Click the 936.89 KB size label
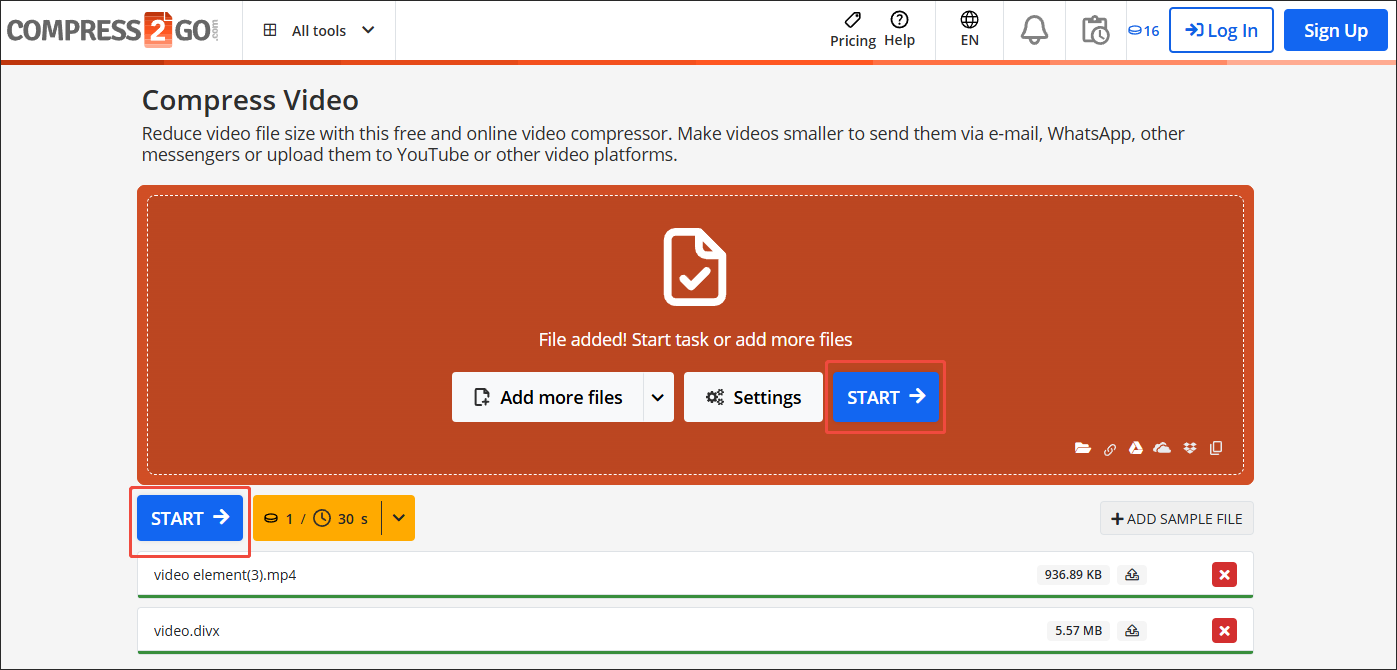This screenshot has height=670, width=1397. click(x=1074, y=575)
